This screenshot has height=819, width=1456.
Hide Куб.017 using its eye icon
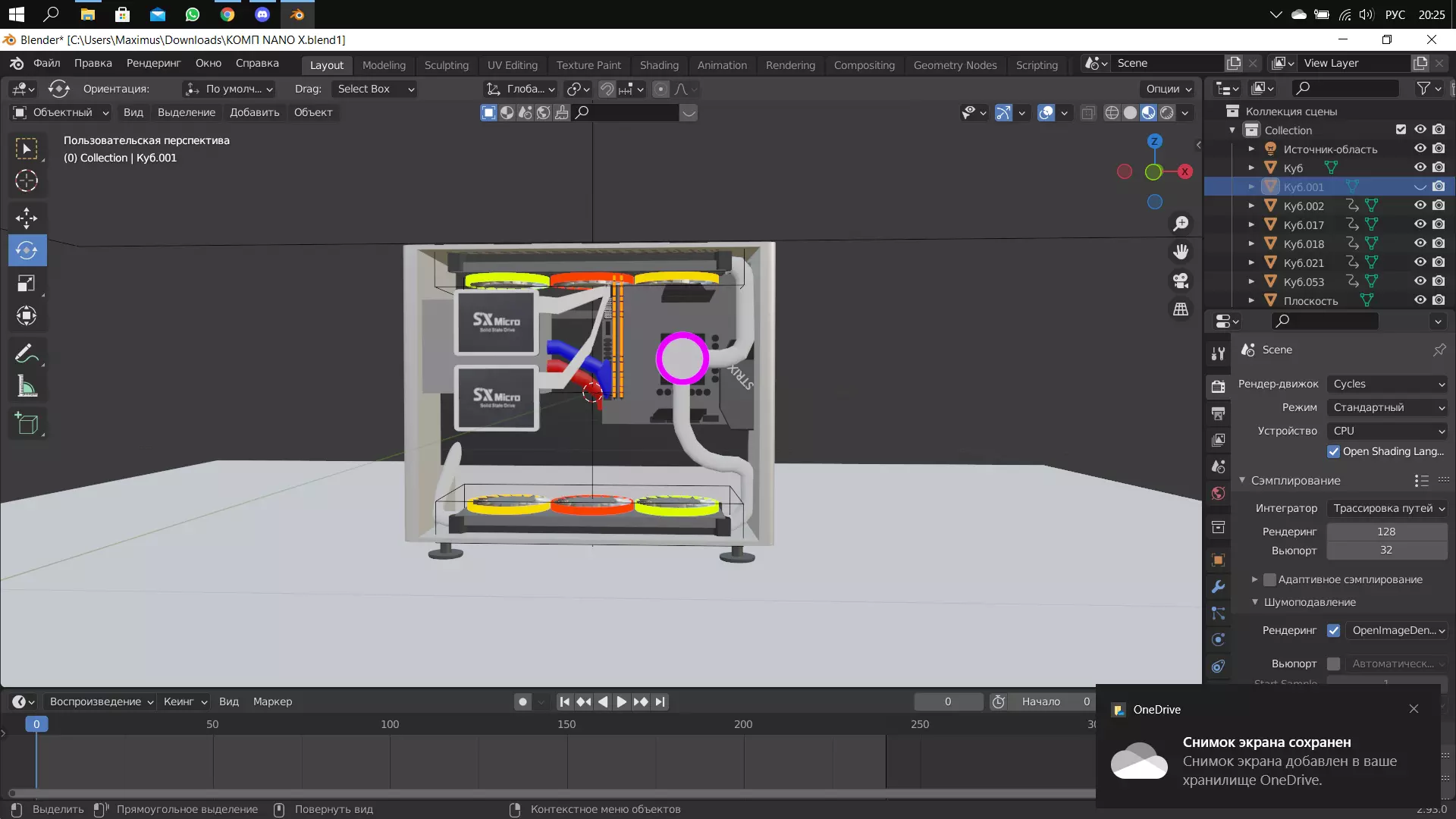(1420, 224)
